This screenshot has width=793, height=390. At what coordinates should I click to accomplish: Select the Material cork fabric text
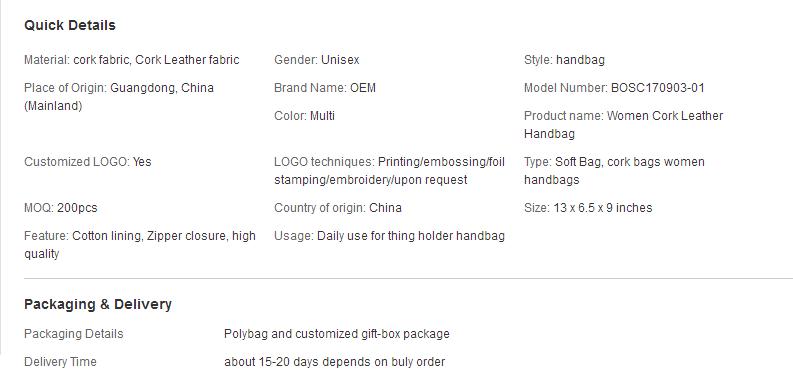pos(131,60)
